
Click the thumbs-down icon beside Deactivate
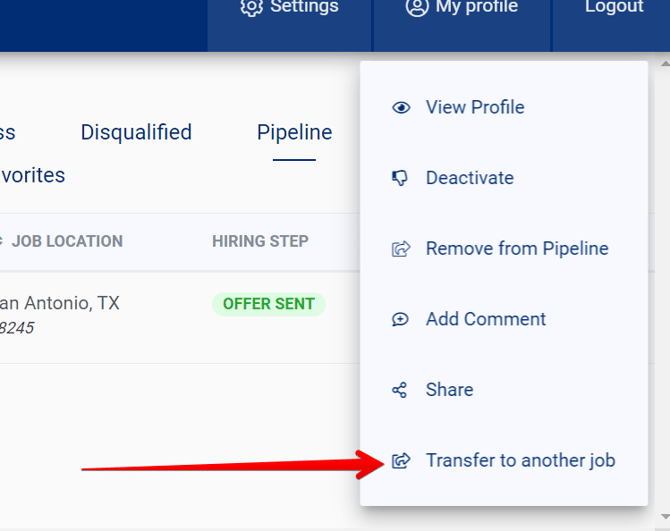coord(401,178)
